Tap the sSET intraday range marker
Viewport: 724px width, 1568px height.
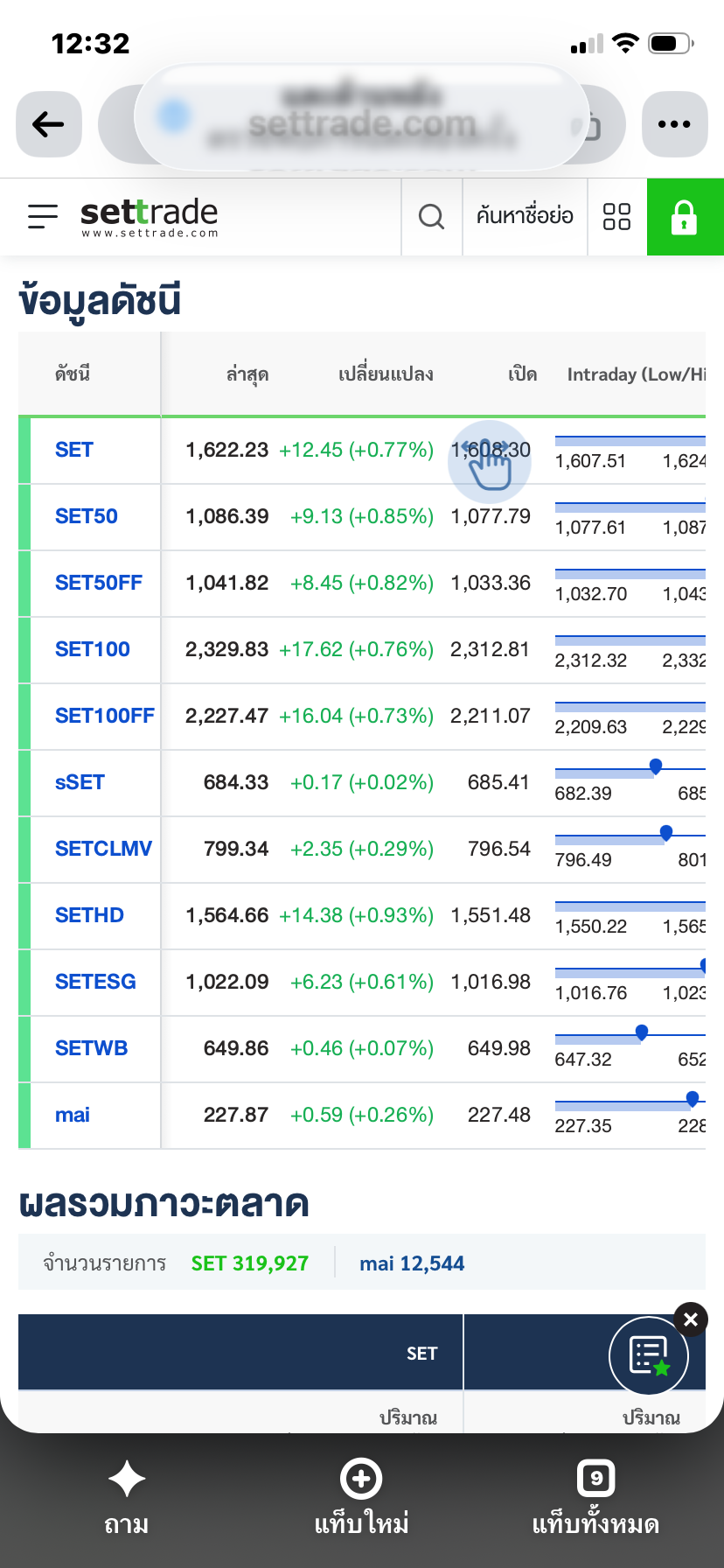[656, 767]
